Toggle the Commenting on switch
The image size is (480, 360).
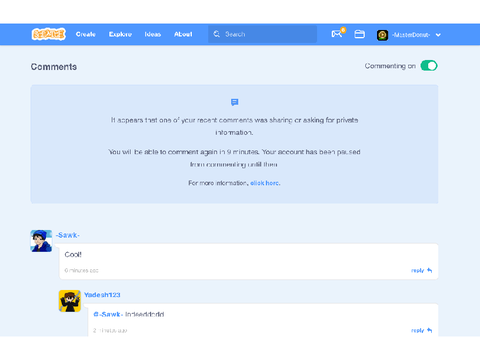coord(429,66)
